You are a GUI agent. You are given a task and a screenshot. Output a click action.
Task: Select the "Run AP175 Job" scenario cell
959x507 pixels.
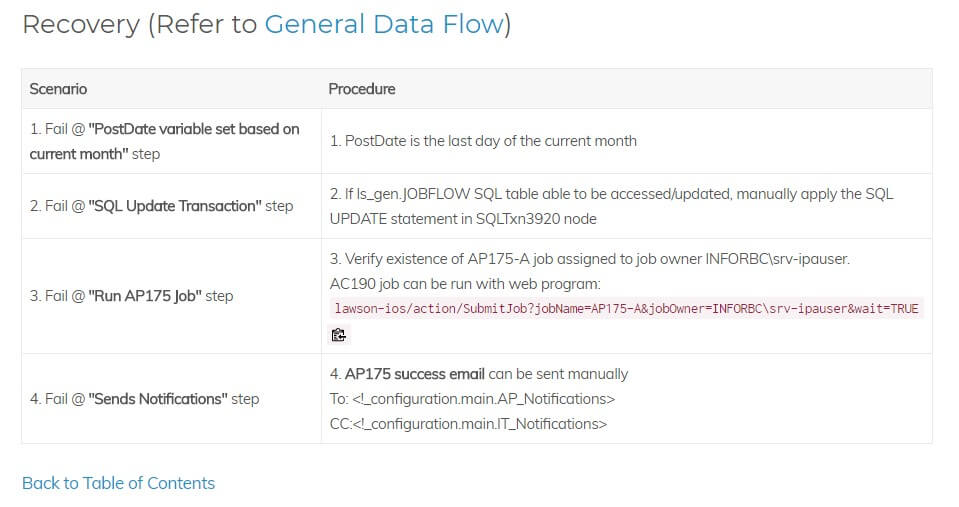[x=172, y=296]
